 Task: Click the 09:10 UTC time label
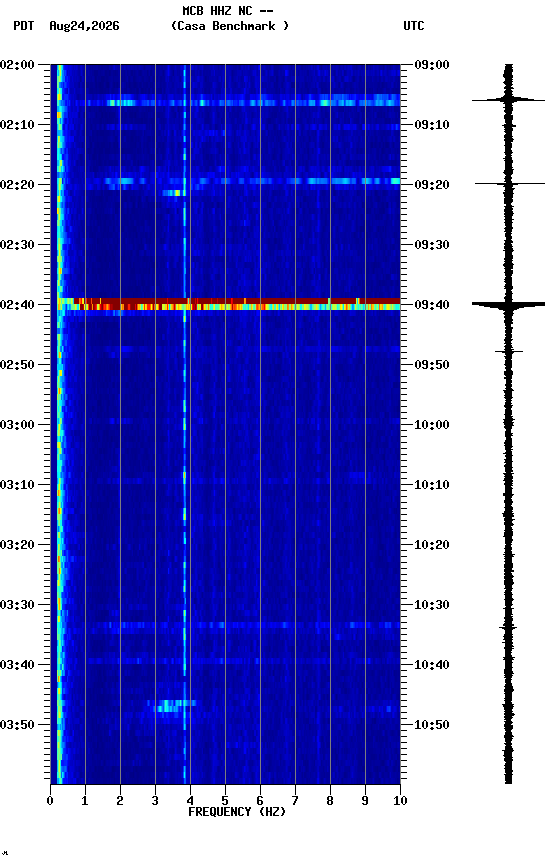tap(432, 125)
